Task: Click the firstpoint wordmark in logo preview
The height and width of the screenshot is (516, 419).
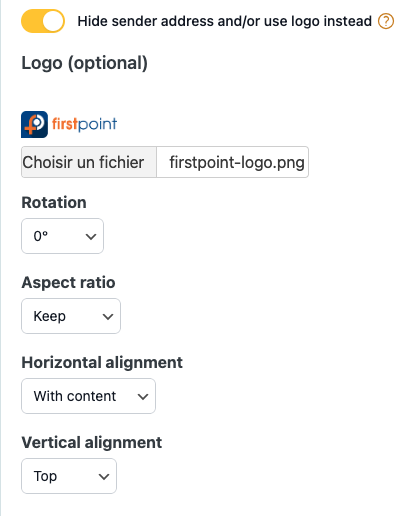Action: 84,124
